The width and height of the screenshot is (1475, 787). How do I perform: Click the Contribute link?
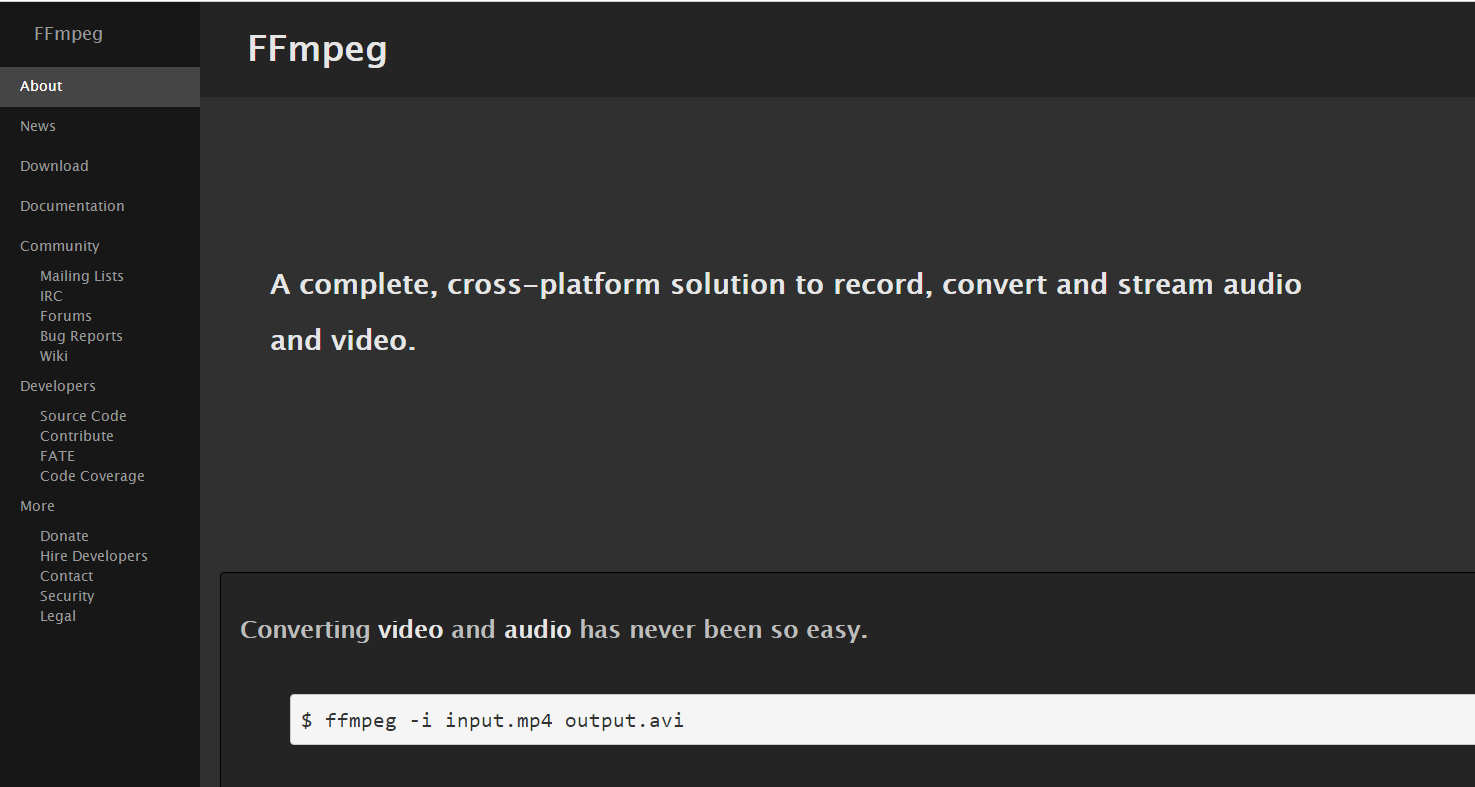coord(77,436)
